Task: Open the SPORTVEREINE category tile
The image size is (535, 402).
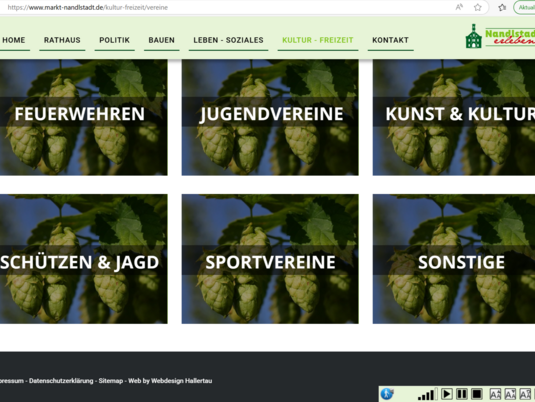Action: (x=270, y=259)
